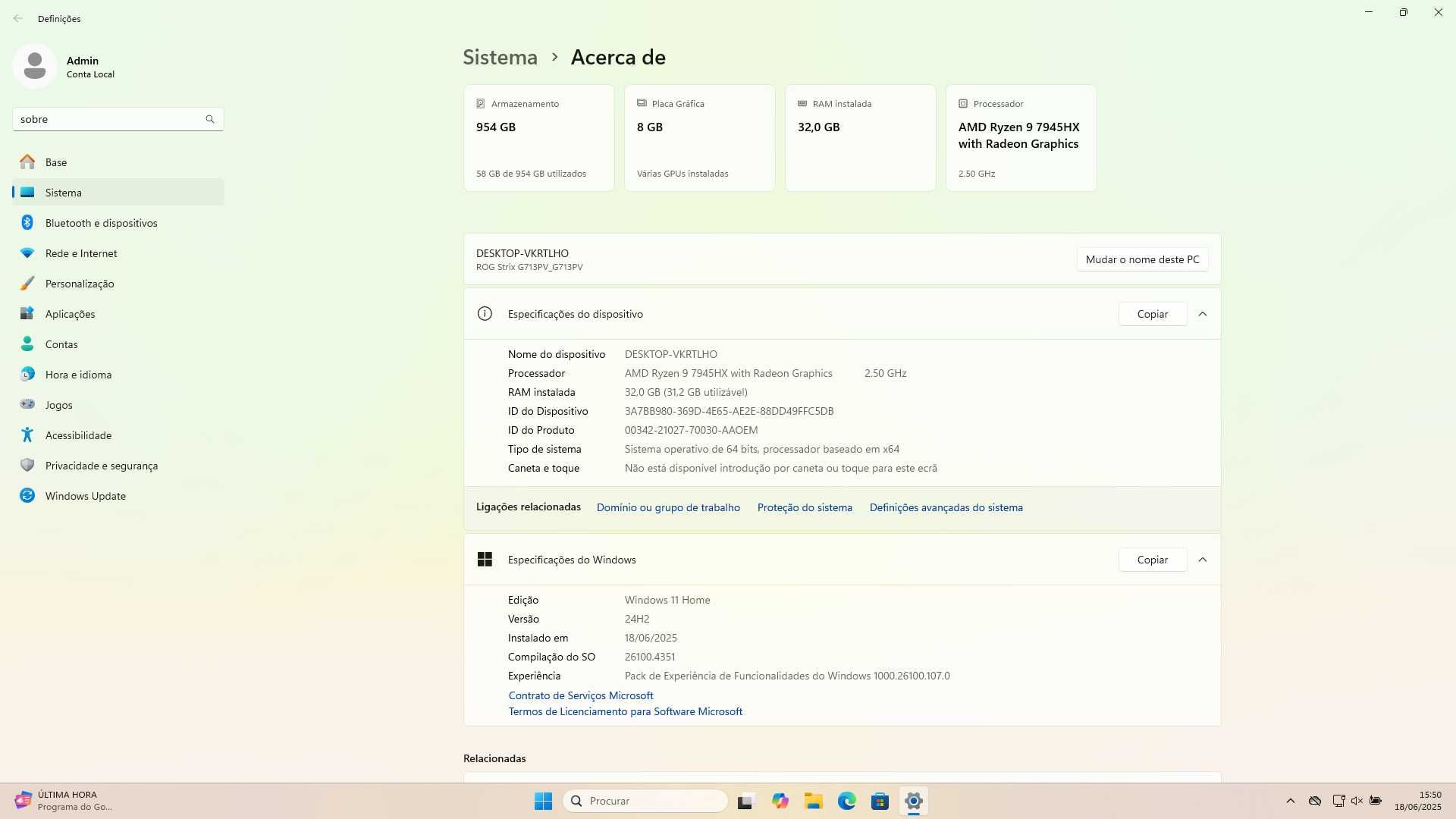Open Domínio ou grupo de trabalho link
Image resolution: width=1456 pixels, height=819 pixels.
pos(668,507)
